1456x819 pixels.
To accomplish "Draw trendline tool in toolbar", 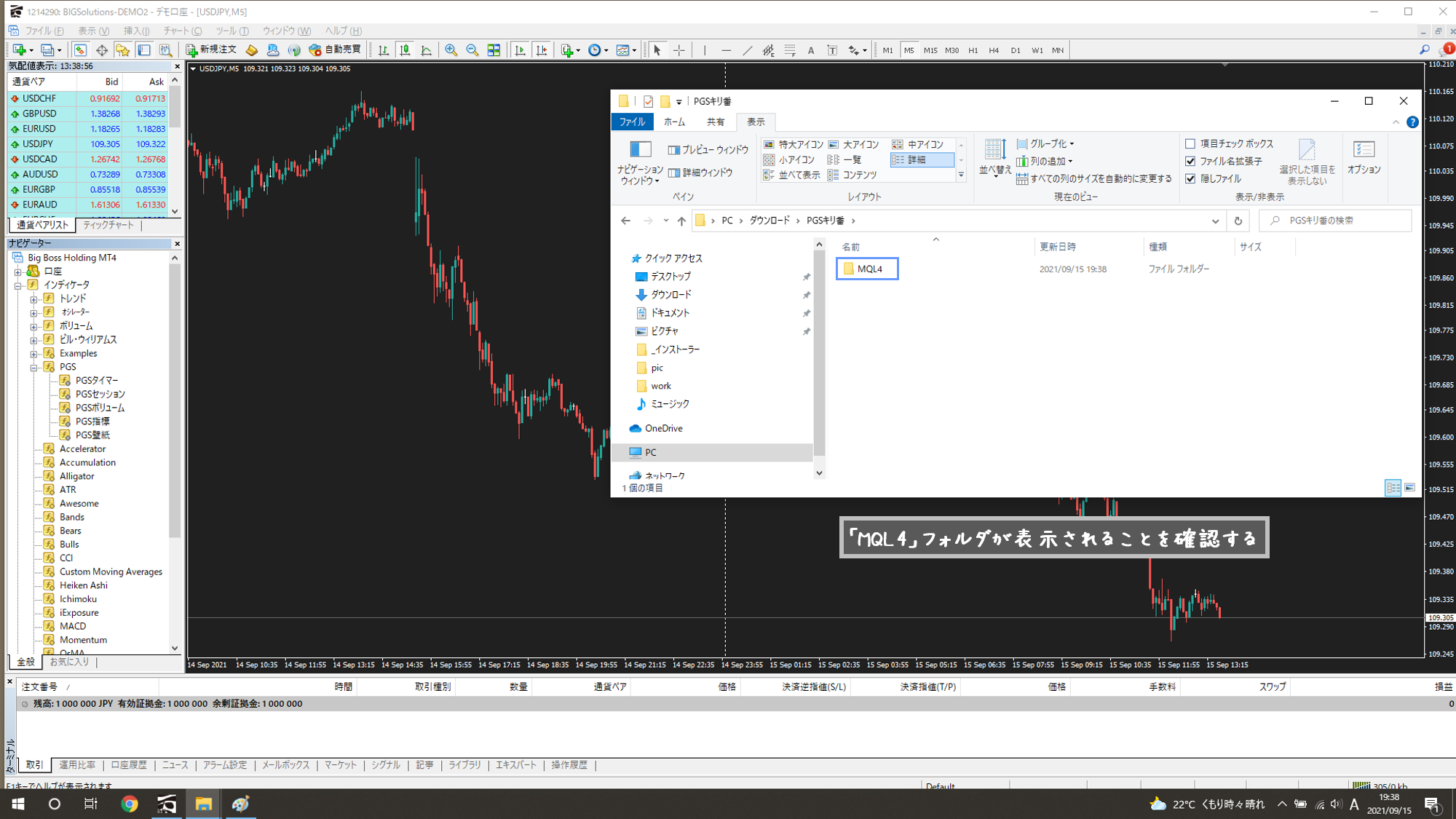I will (747, 50).
